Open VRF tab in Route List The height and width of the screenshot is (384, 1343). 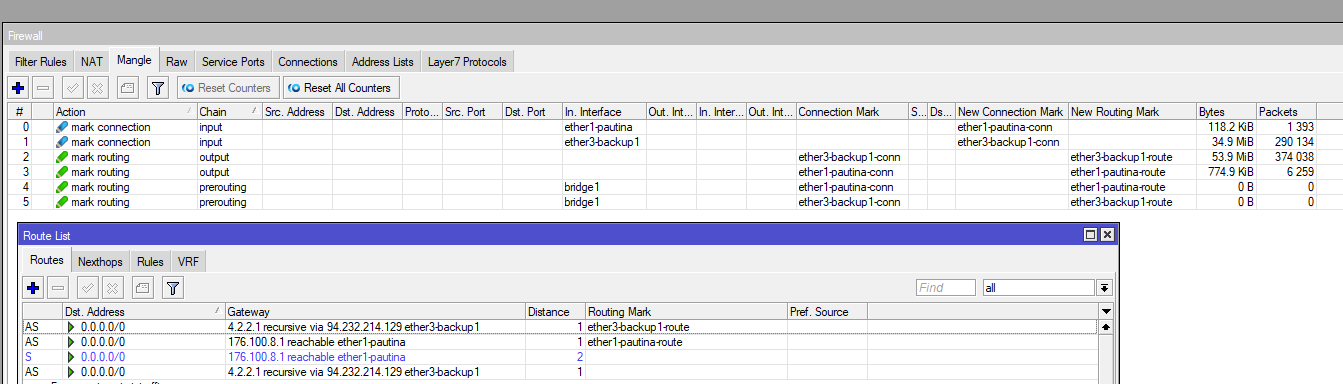point(188,262)
